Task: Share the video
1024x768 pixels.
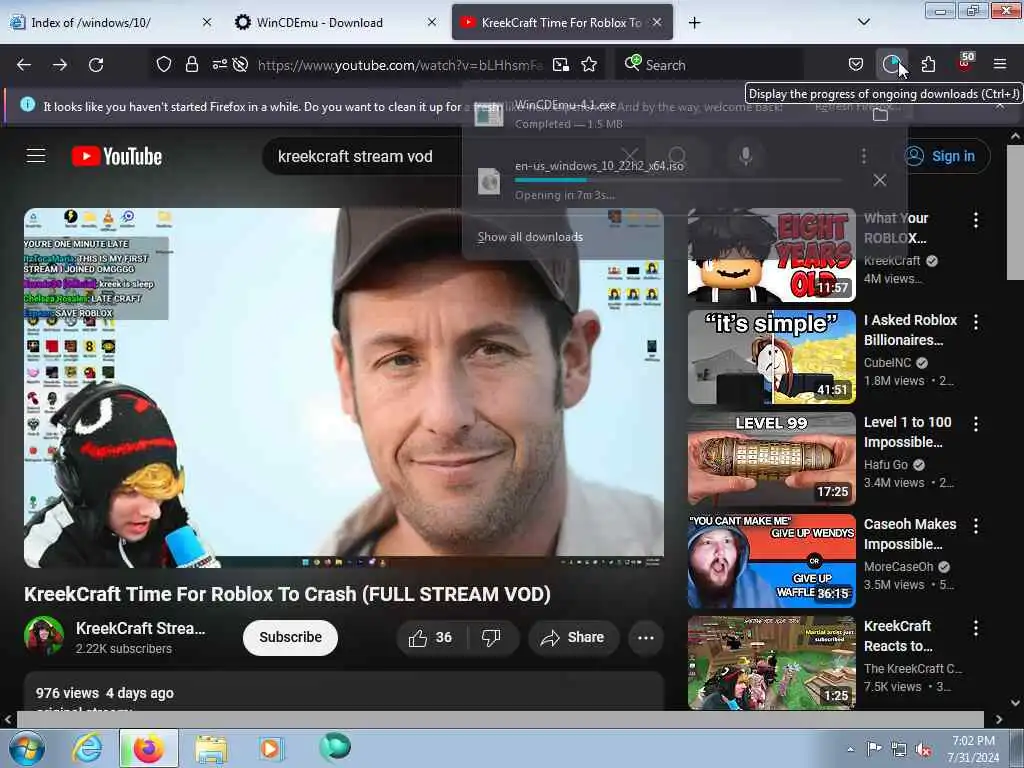Action: pyautogui.click(x=573, y=637)
